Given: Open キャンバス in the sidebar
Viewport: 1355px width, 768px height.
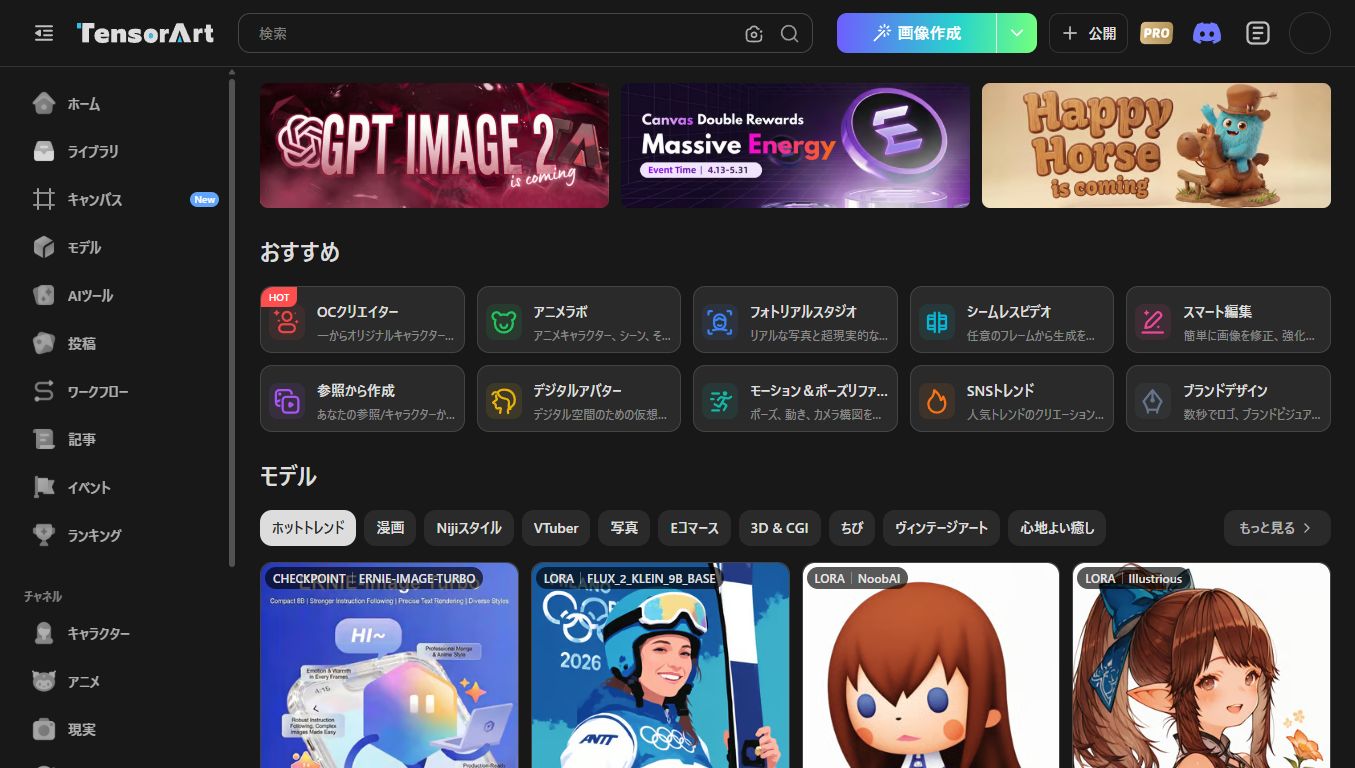Looking at the screenshot, I should point(125,200).
